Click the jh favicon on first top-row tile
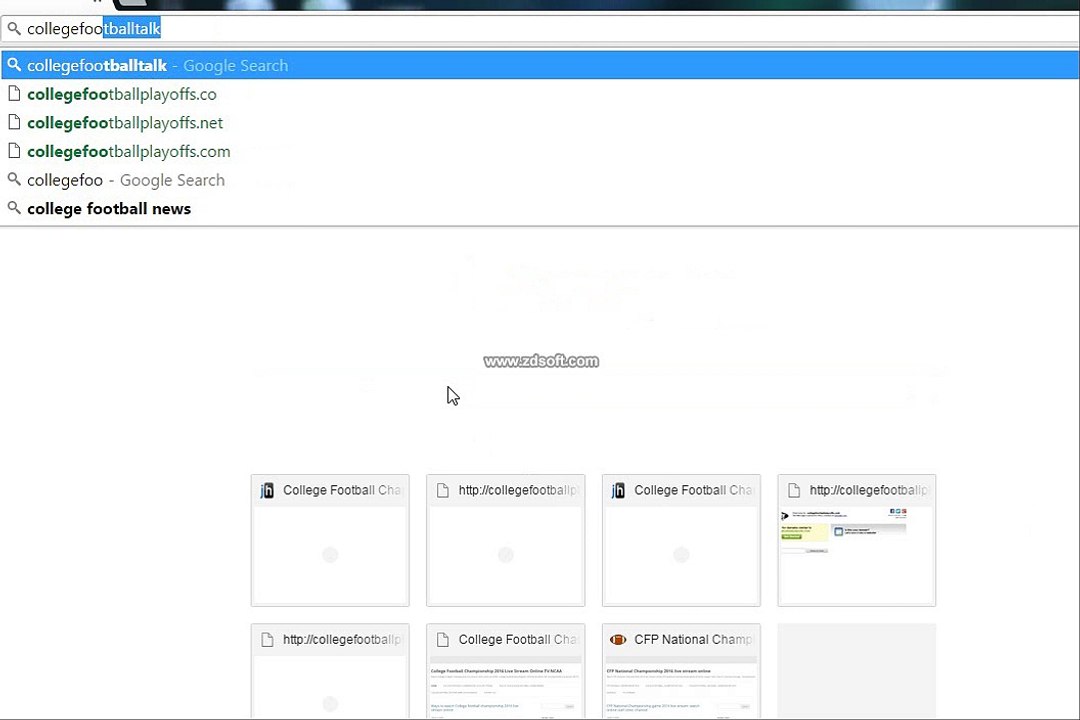Screen dimensions: 1080x720 point(267,490)
